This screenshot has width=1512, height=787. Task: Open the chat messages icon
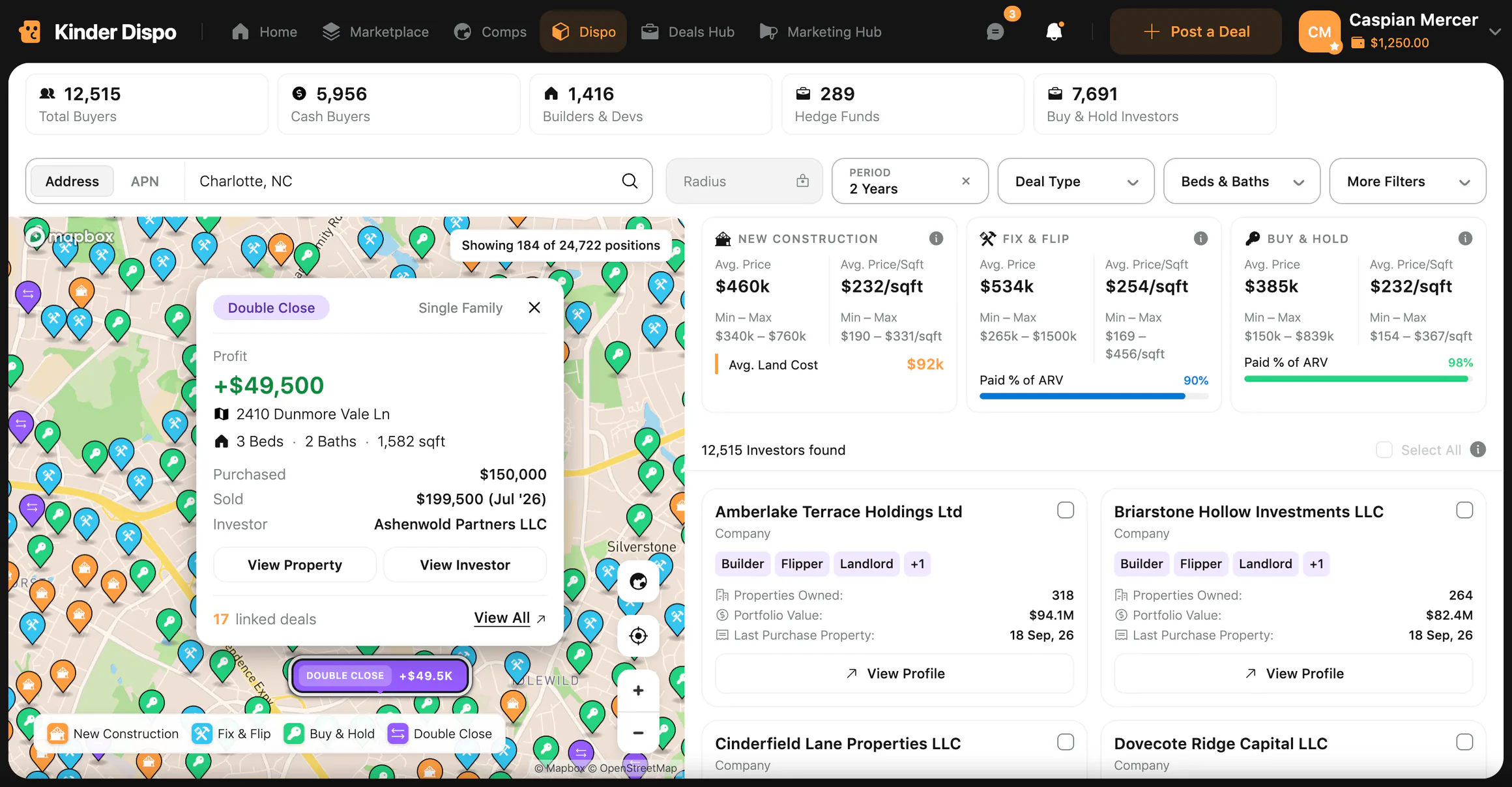click(x=995, y=31)
